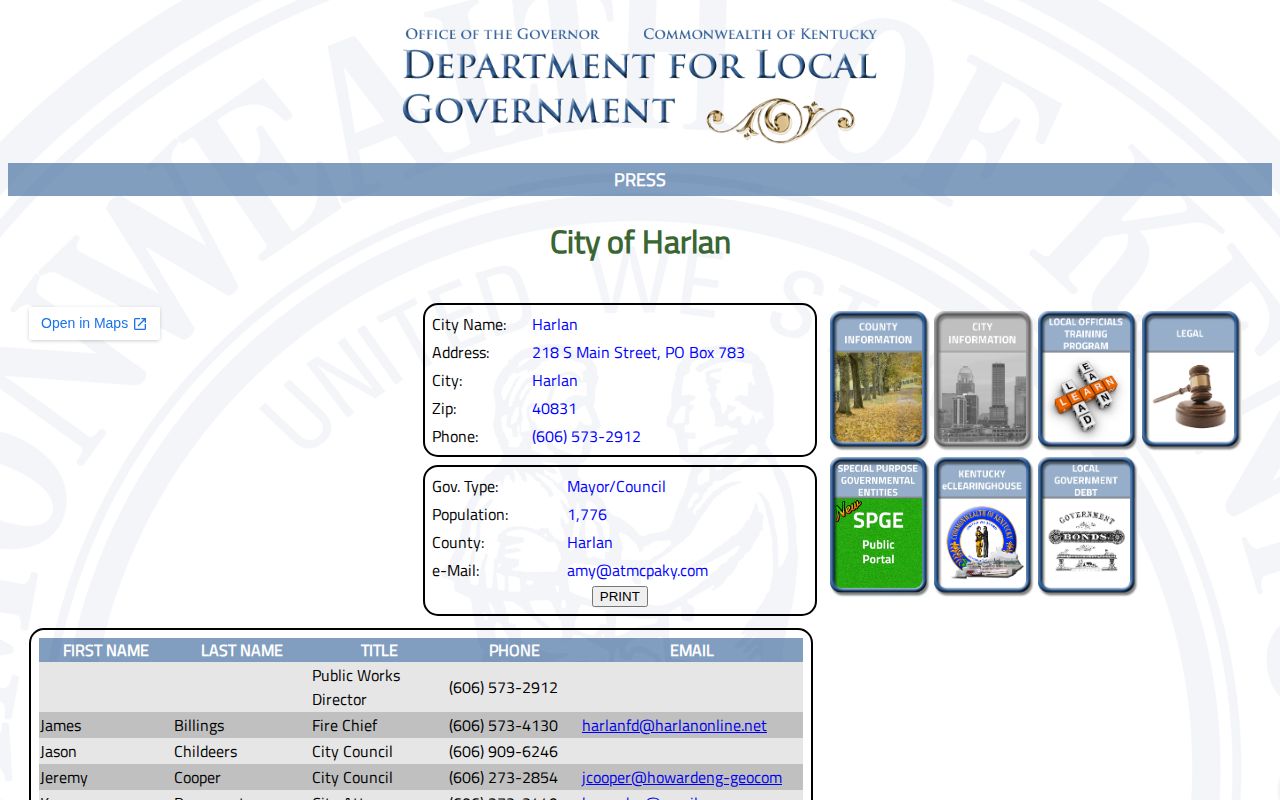This screenshot has width=1280, height=800.
Task: Click the City of Harlan heading
Action: 640,243
